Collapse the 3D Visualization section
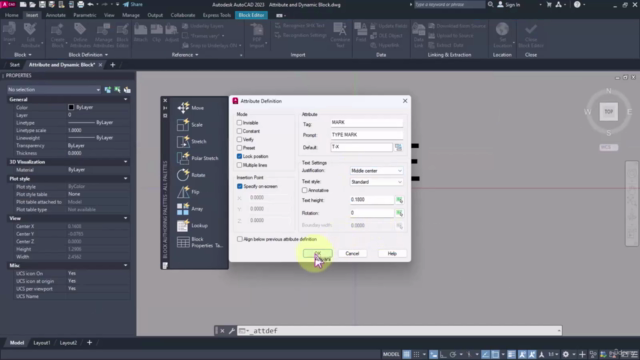This screenshot has width=640, height=360. (x=125, y=162)
